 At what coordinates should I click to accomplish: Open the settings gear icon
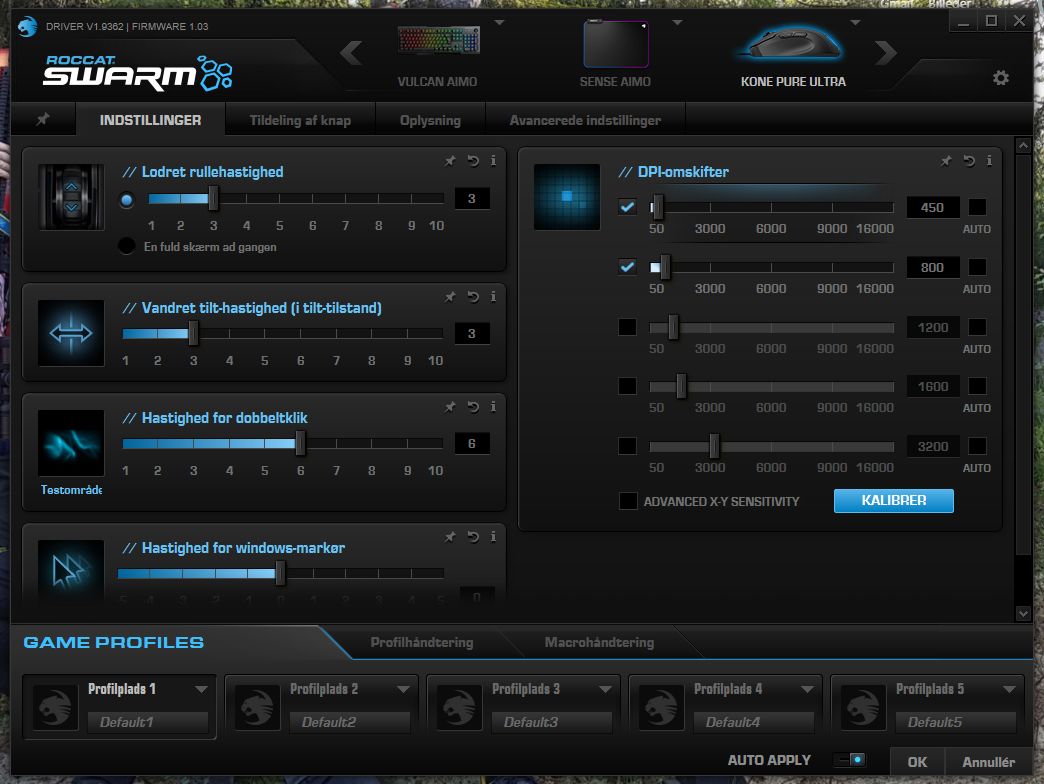1000,78
